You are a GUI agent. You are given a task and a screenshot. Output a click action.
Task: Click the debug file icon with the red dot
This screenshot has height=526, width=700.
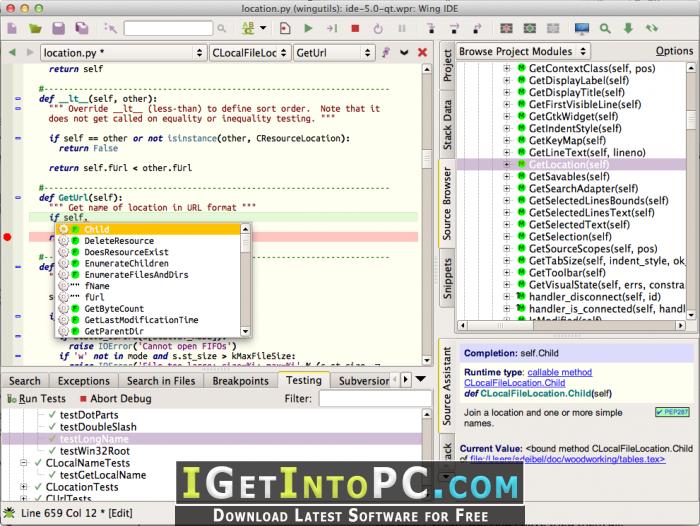(x=285, y=29)
